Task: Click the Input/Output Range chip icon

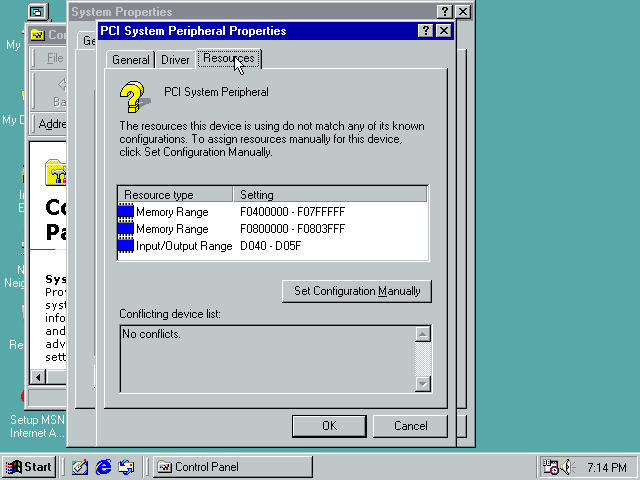Action: 126,246
